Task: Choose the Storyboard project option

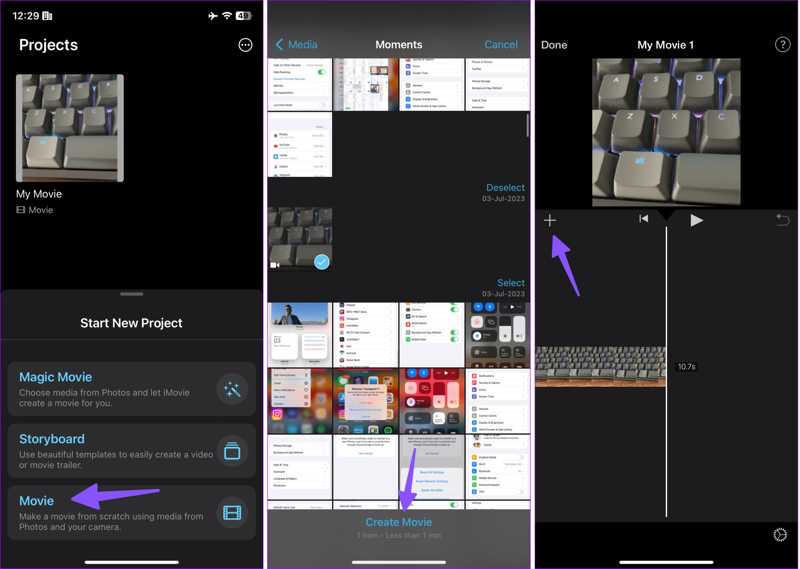Action: (132, 451)
